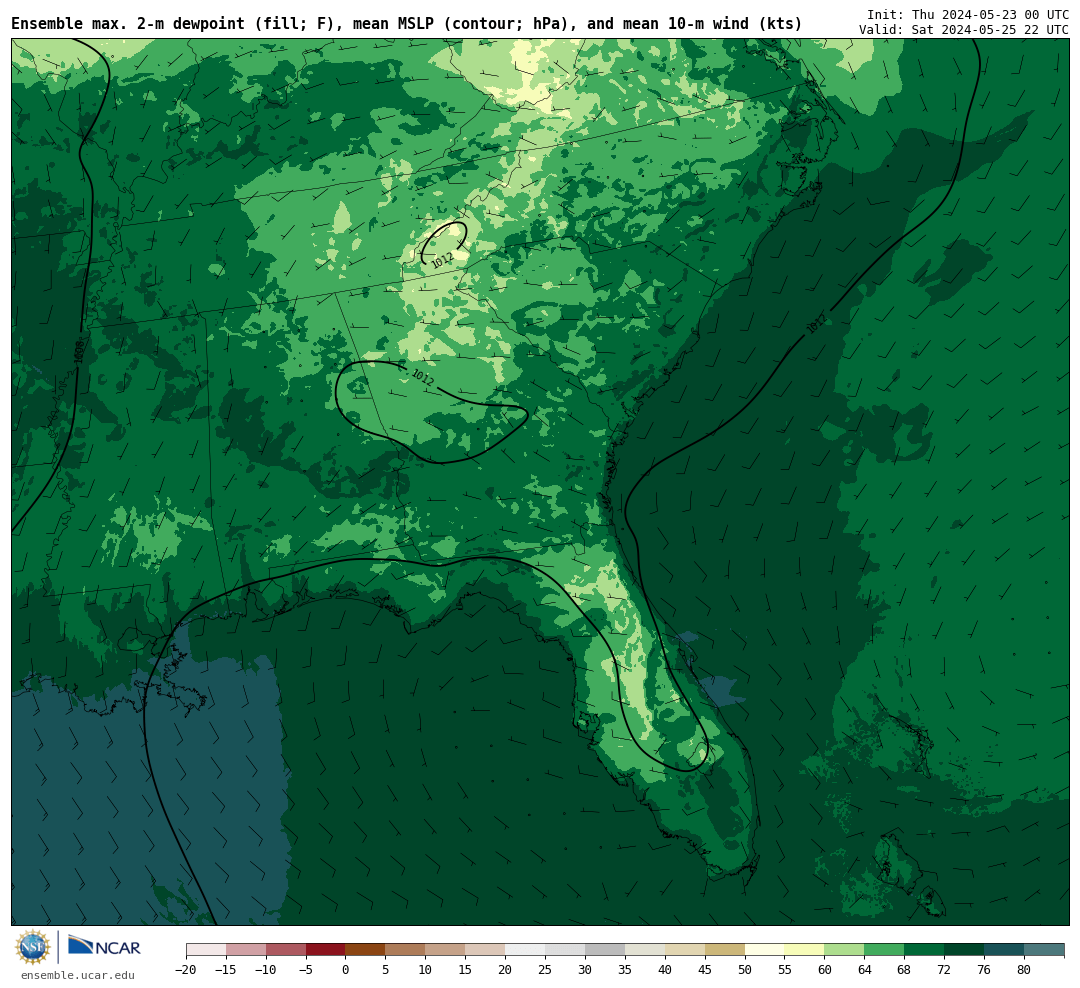The image size is (1080, 988).
Task: Pick the 45–50 tan colorbar swatch
Action: pyautogui.click(x=725, y=950)
